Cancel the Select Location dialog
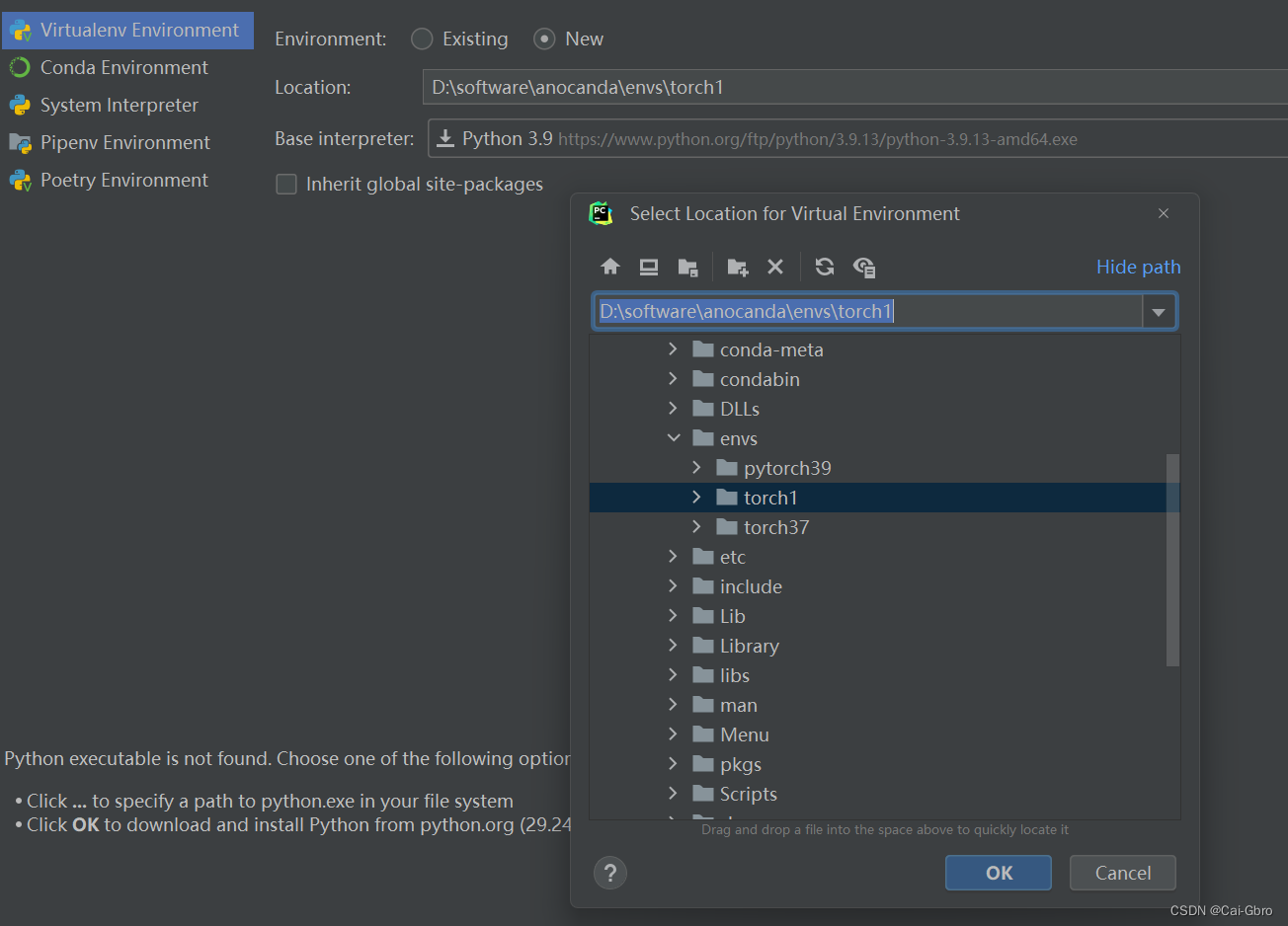Viewport: 1288px width, 926px height. pyautogui.click(x=1123, y=873)
